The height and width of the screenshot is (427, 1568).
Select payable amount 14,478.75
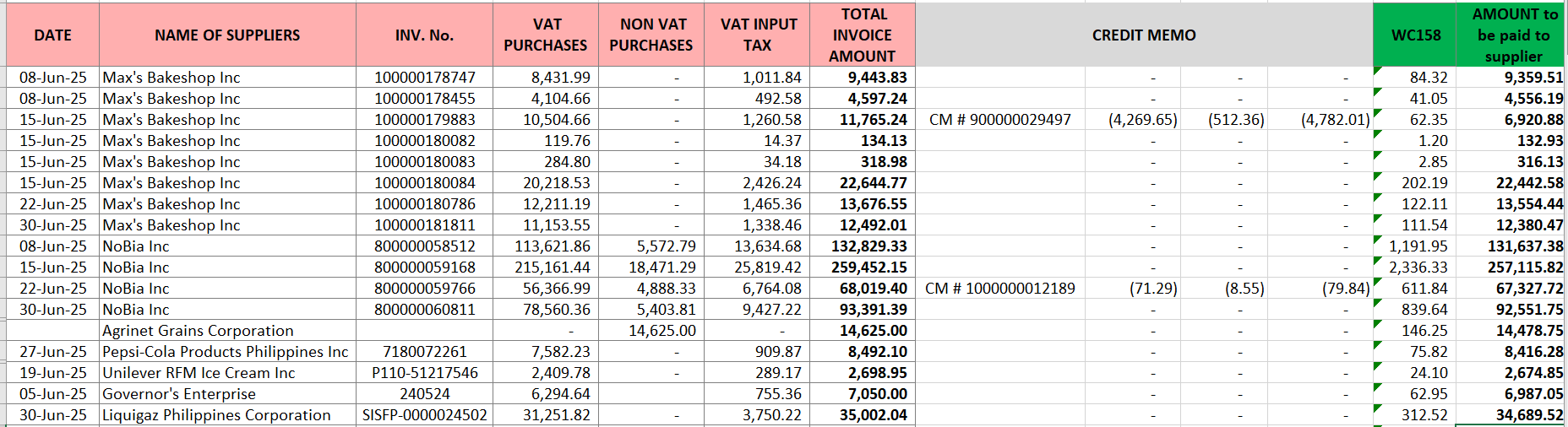pyautogui.click(x=1512, y=331)
